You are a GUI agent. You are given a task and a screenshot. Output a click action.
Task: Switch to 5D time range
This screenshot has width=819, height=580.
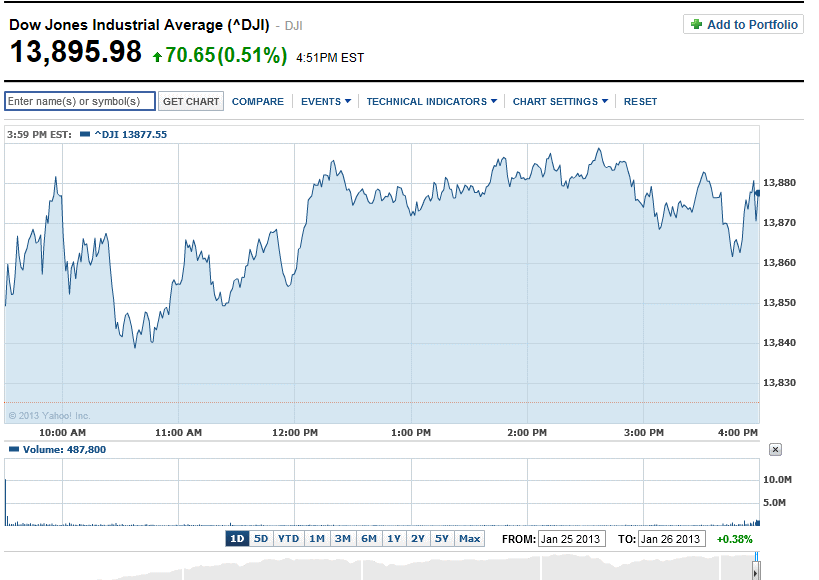[x=261, y=538]
